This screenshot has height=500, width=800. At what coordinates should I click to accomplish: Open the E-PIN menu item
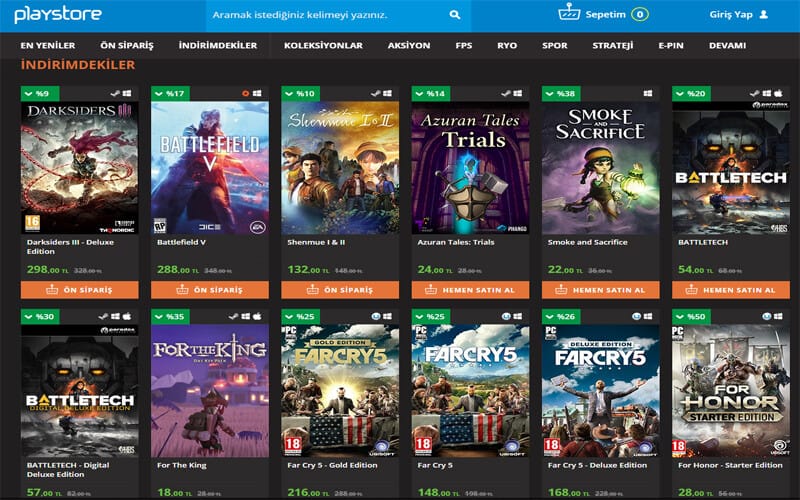coord(671,45)
